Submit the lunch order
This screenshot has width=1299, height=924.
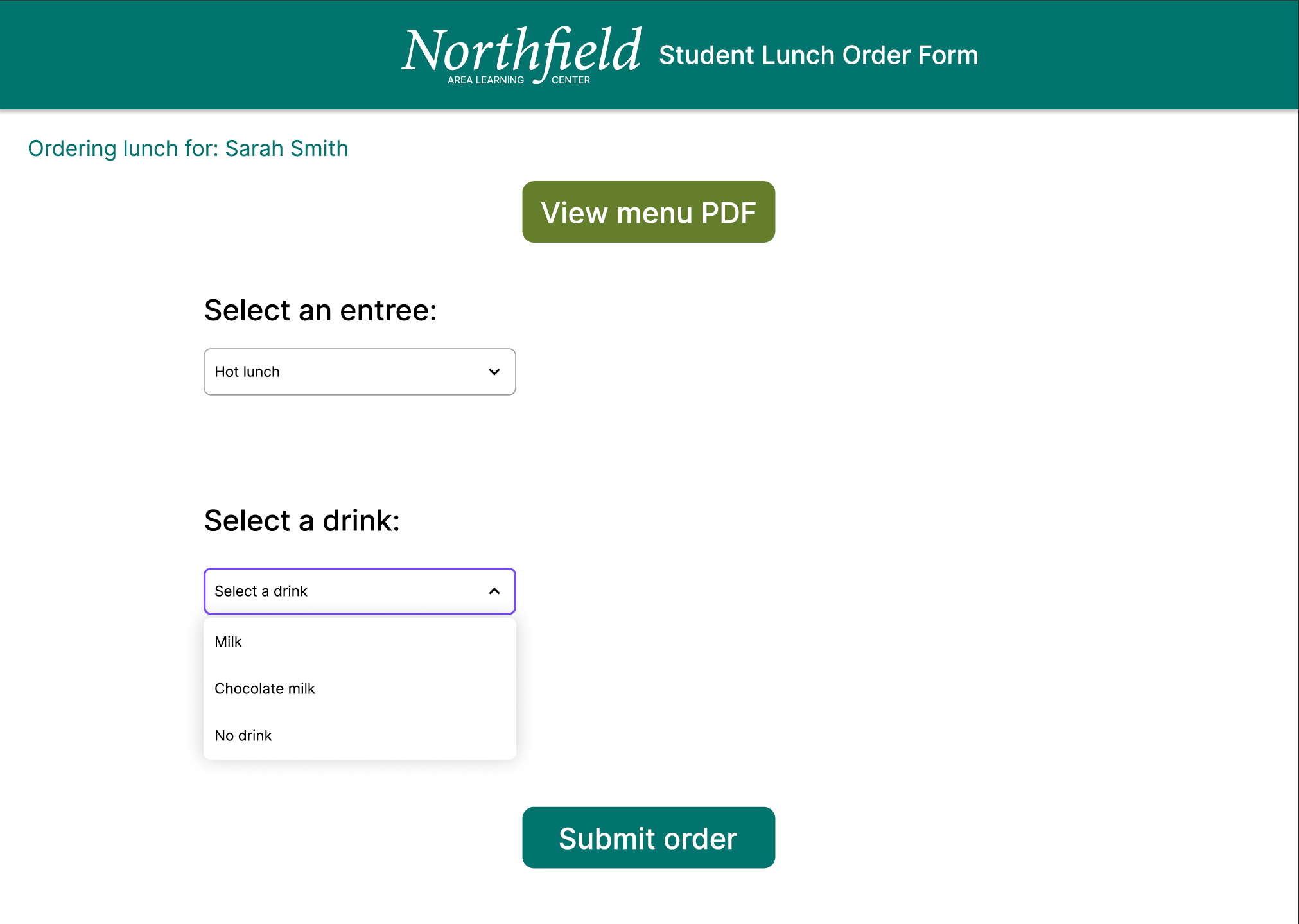(x=648, y=837)
